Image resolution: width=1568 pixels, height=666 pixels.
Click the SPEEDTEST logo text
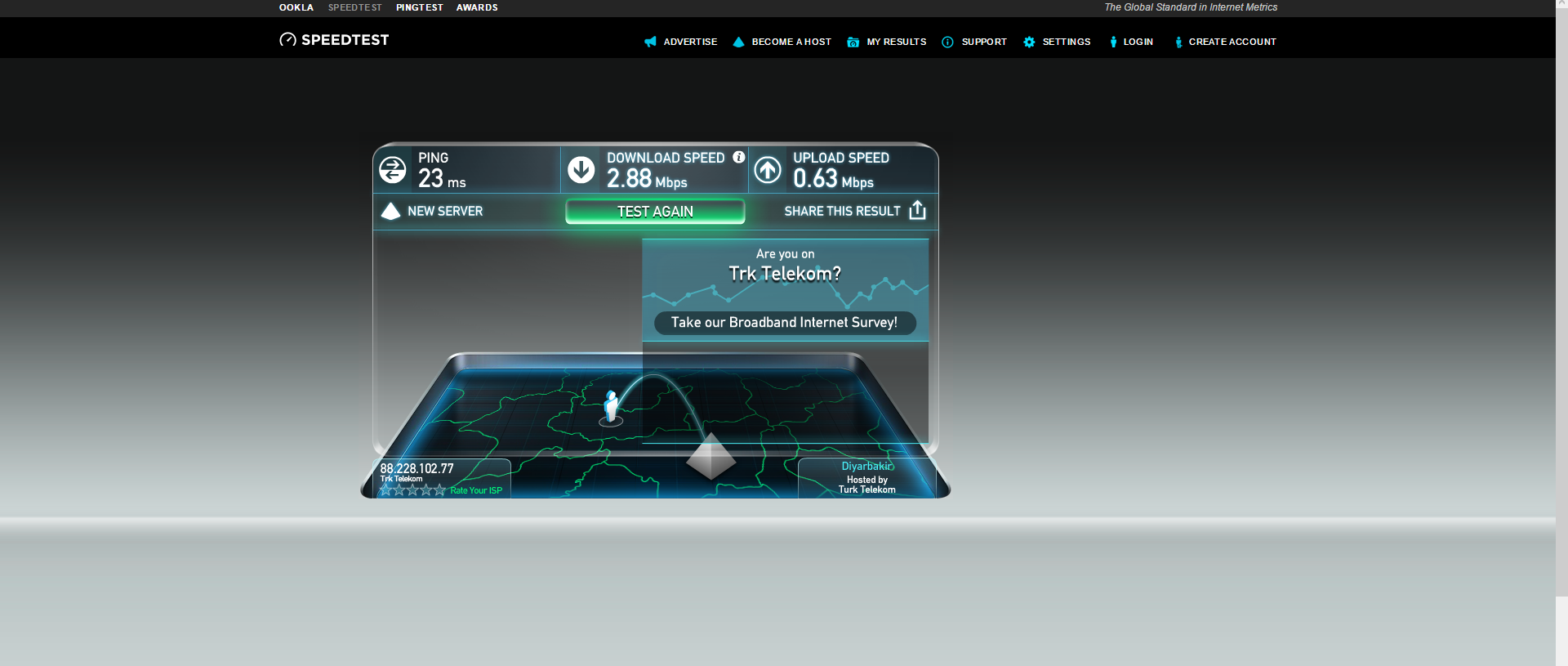point(345,39)
